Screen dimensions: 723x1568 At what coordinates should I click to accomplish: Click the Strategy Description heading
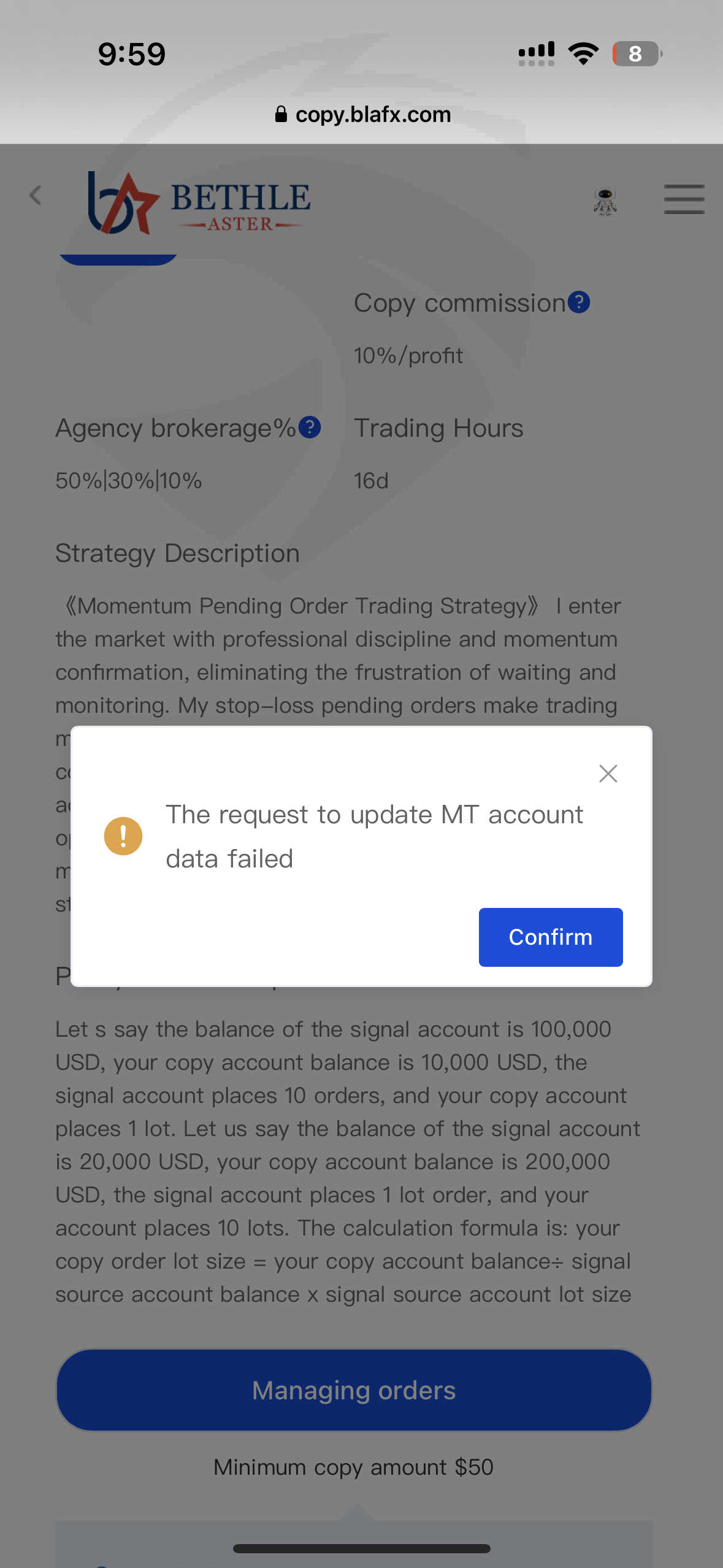[x=177, y=553]
